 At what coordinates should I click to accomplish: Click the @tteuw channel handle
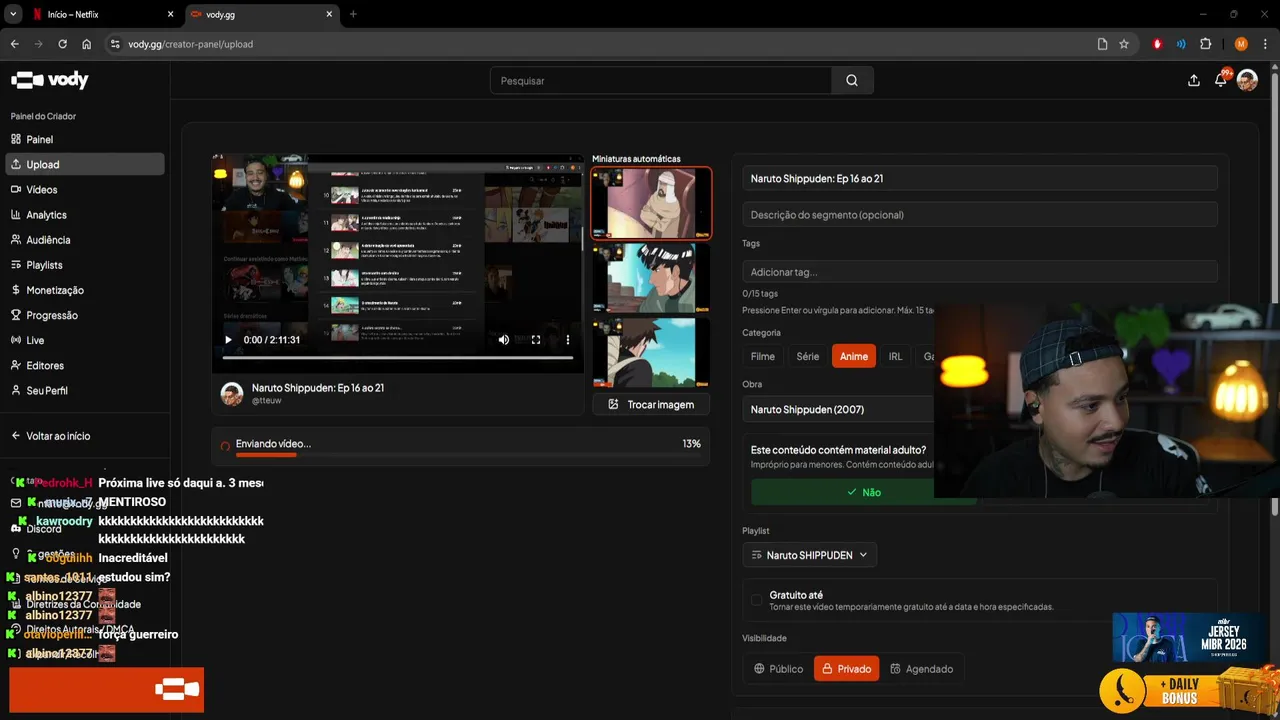tap(266, 400)
